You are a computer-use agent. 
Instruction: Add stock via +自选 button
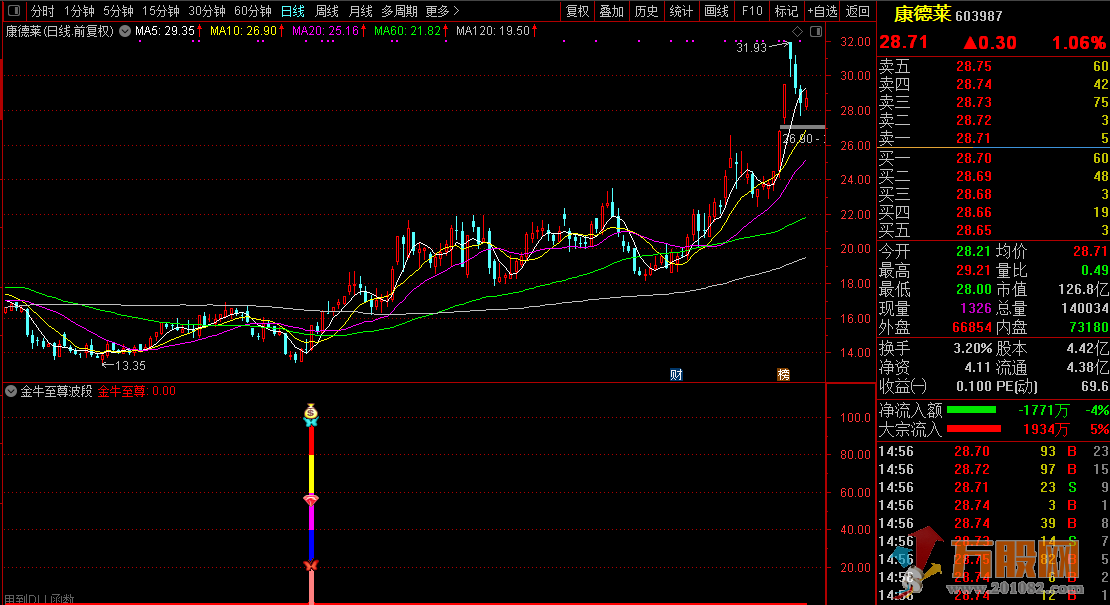[x=823, y=11]
